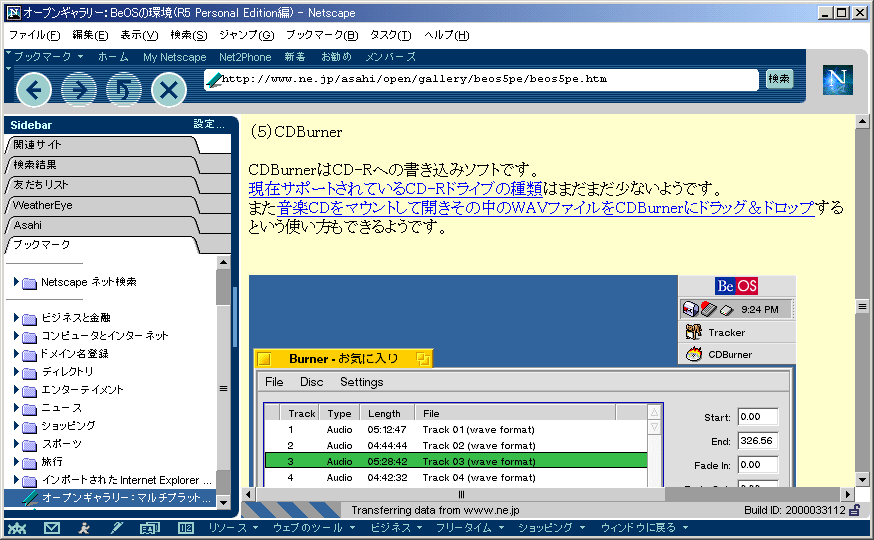Click the security lock icon in status bar
The width and height of the screenshot is (874, 540).
tap(854, 510)
